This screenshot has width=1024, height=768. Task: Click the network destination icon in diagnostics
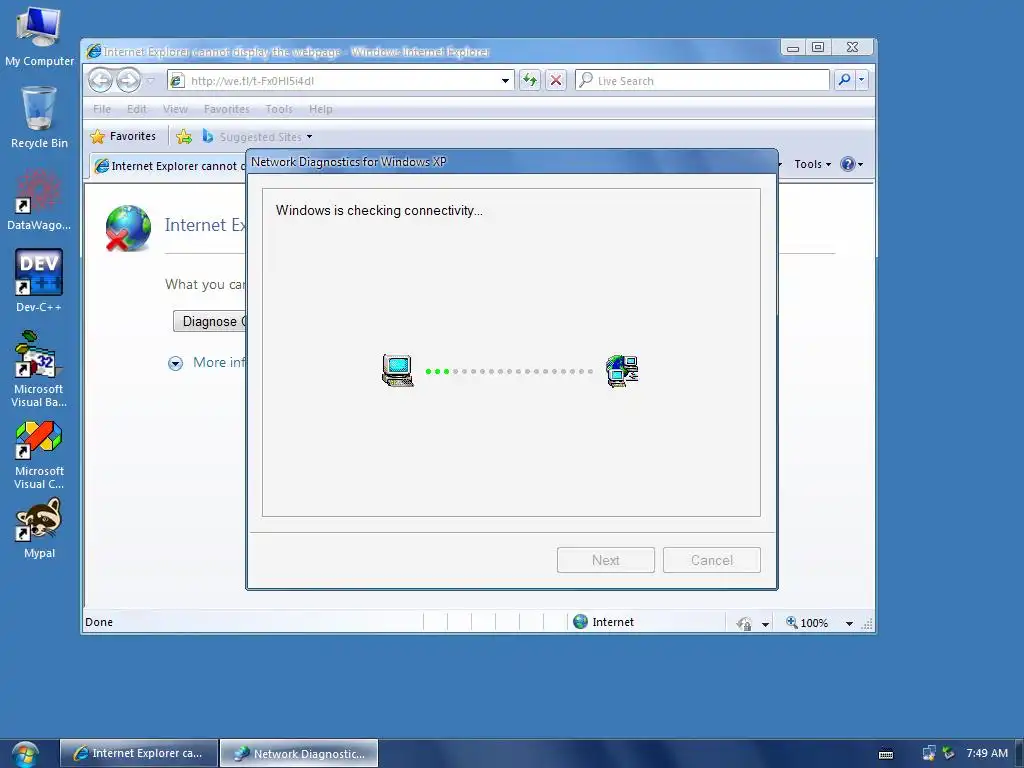622,371
